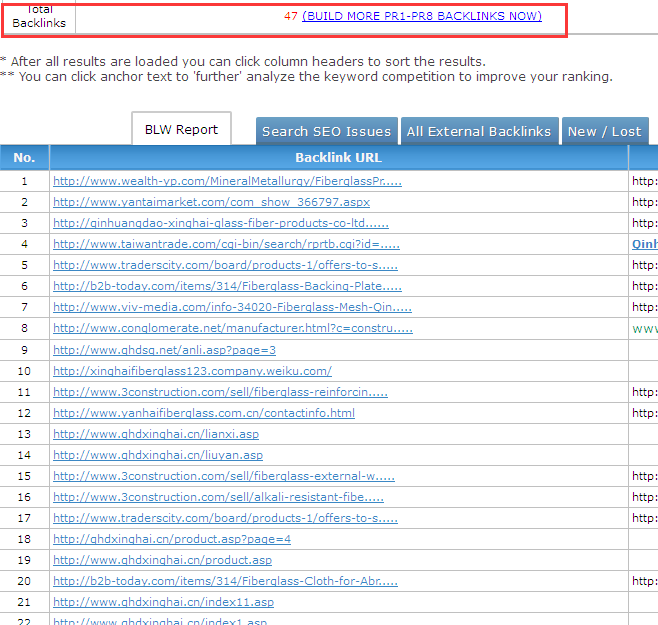Click the BUILD MORE PR1-PR8 BACKLINKS NOW link
The image size is (658, 625).
tap(421, 16)
